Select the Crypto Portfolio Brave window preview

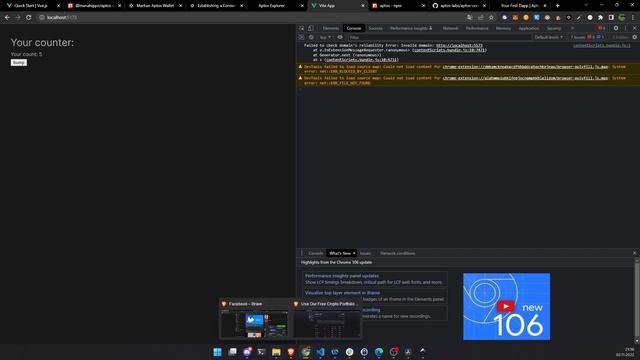click(x=327, y=319)
